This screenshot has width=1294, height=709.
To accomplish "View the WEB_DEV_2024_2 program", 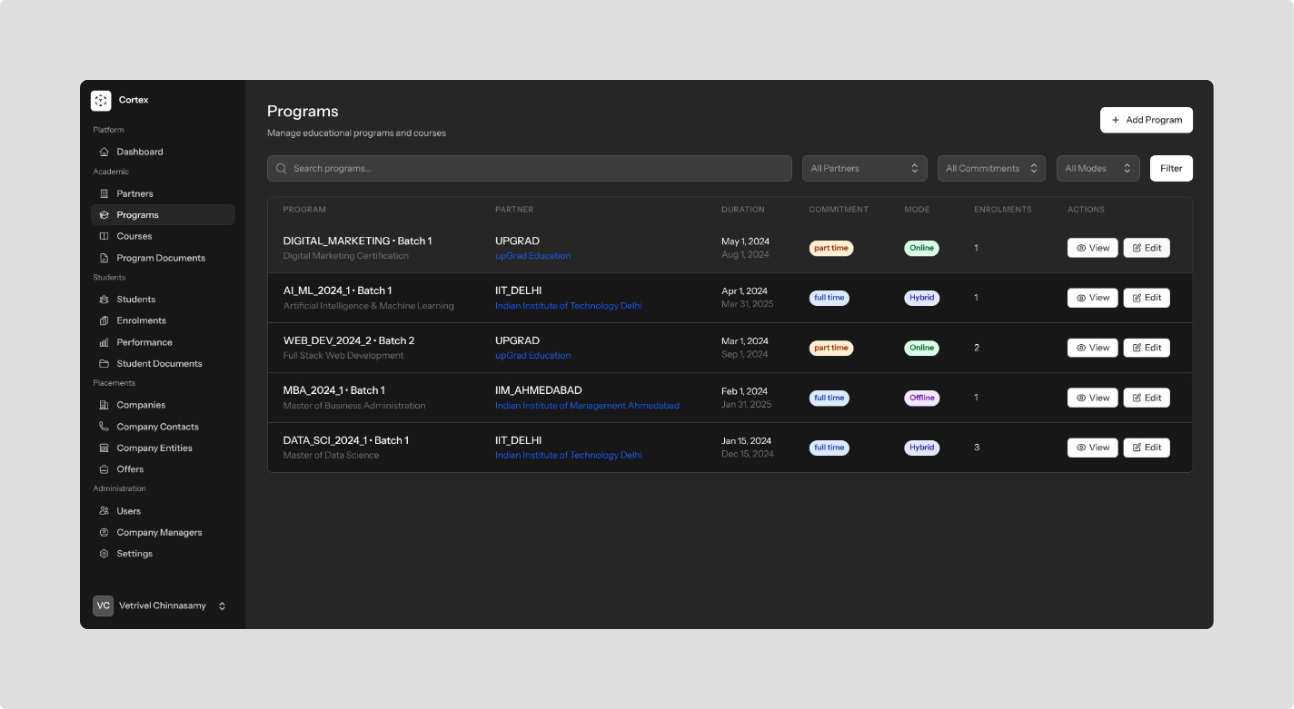I will point(1092,348).
